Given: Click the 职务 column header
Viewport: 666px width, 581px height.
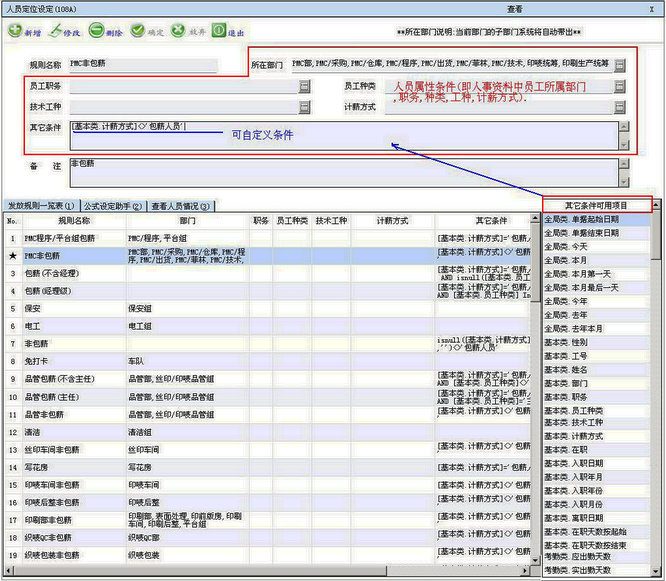Looking at the screenshot, I should pyautogui.click(x=260, y=221).
